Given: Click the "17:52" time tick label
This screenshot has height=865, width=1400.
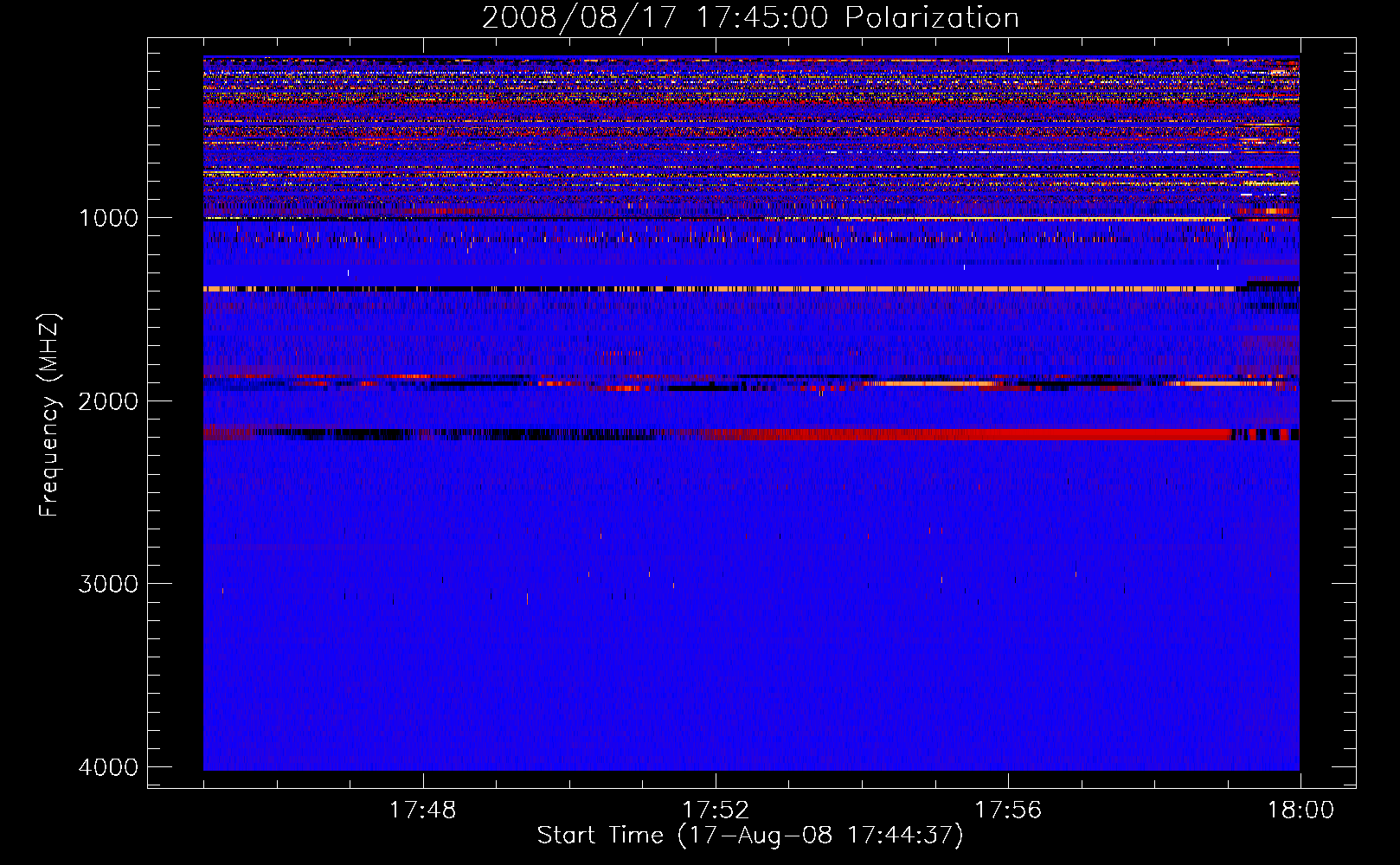Looking at the screenshot, I should [x=716, y=811].
